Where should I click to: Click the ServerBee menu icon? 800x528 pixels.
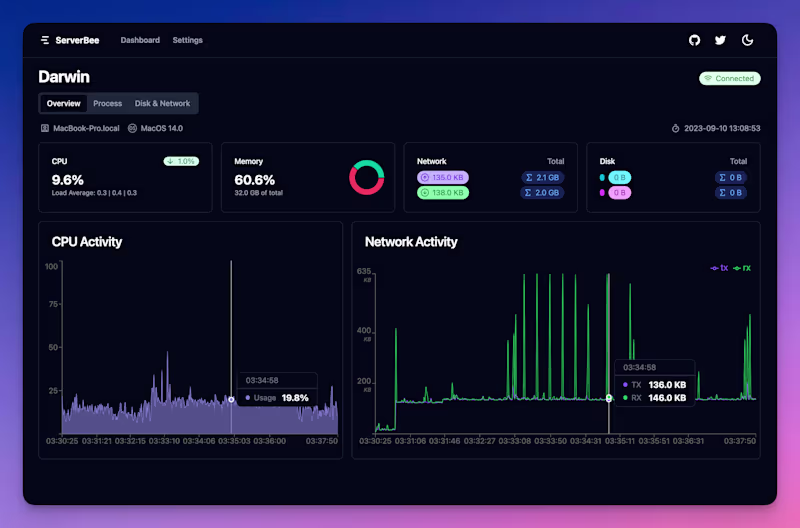coord(45,40)
